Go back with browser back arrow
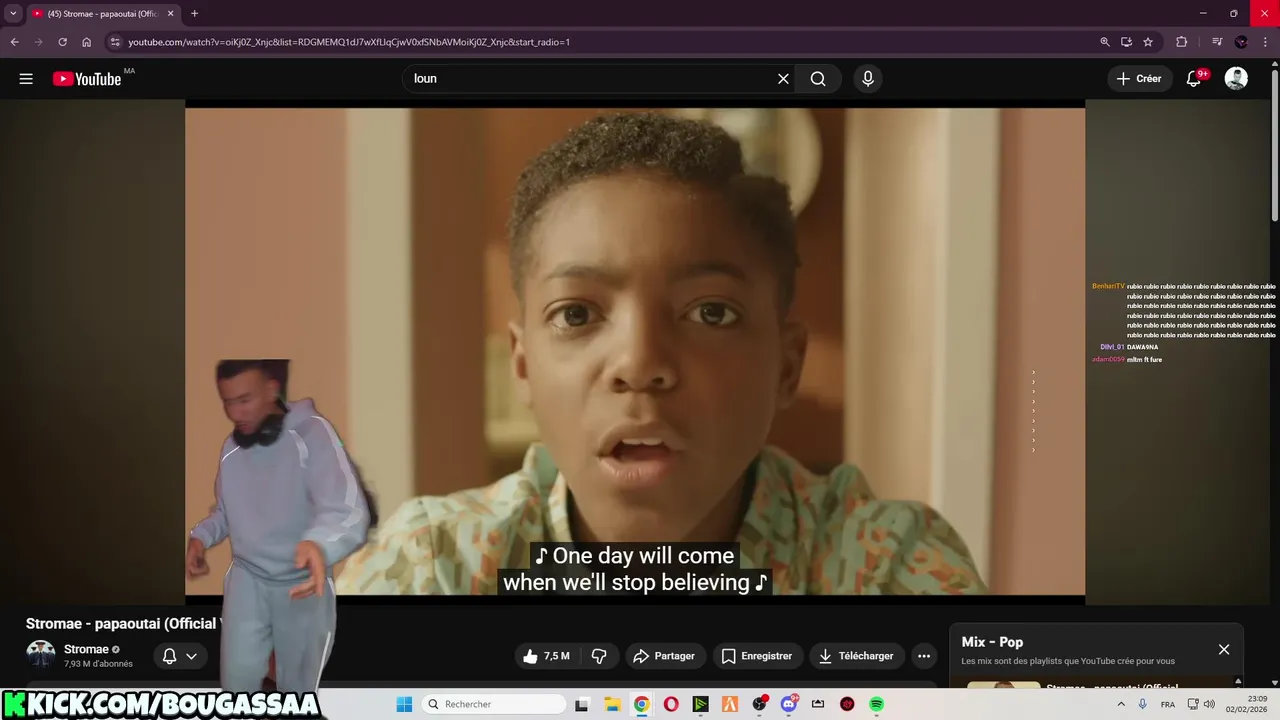Viewport: 1280px width, 720px height. pyautogui.click(x=14, y=42)
